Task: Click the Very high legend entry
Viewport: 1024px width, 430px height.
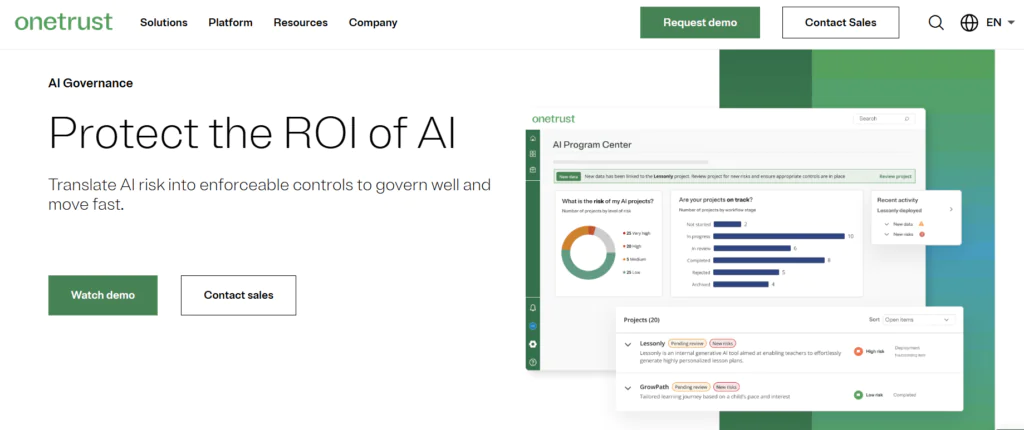Action: point(637,233)
